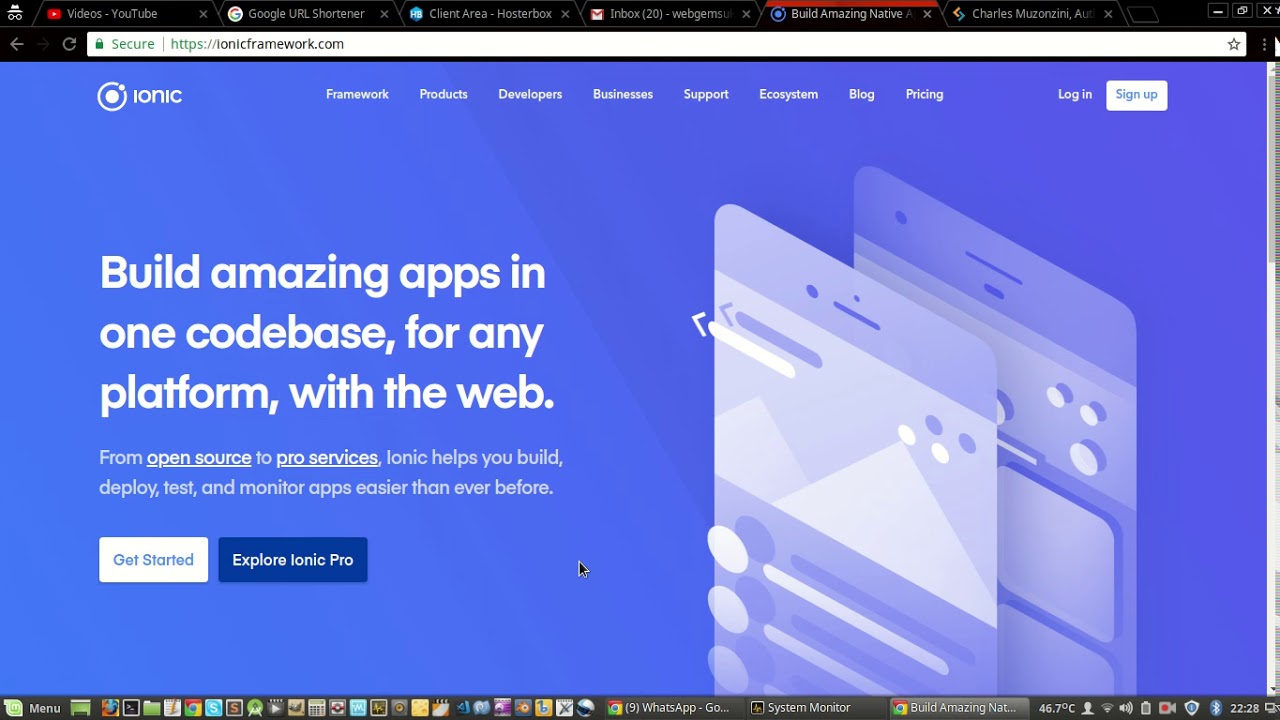Click the battery tray icon

[x=1146, y=708]
